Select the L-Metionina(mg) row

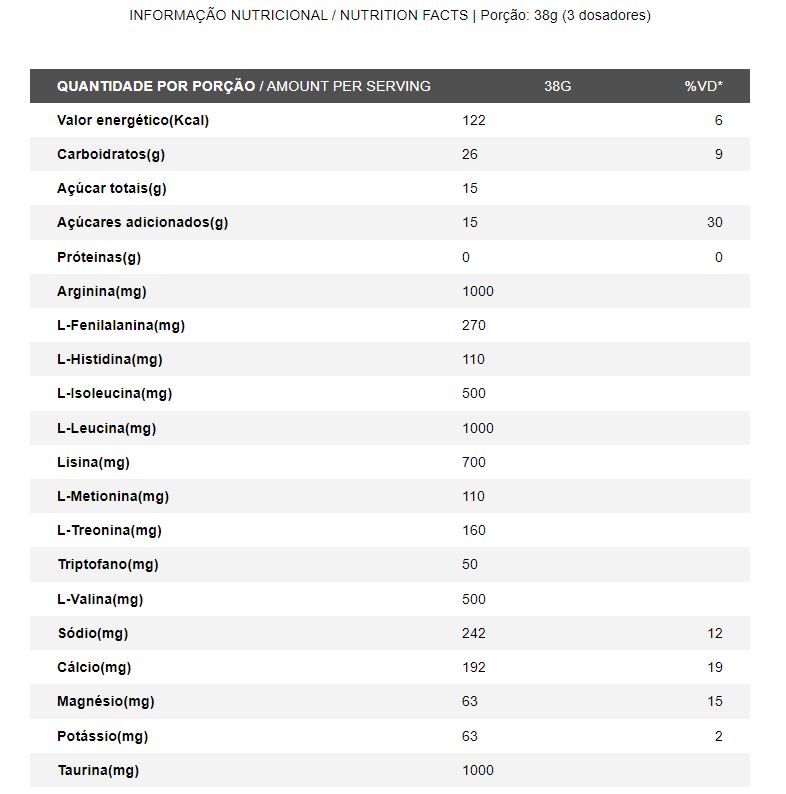pyautogui.click(x=390, y=496)
